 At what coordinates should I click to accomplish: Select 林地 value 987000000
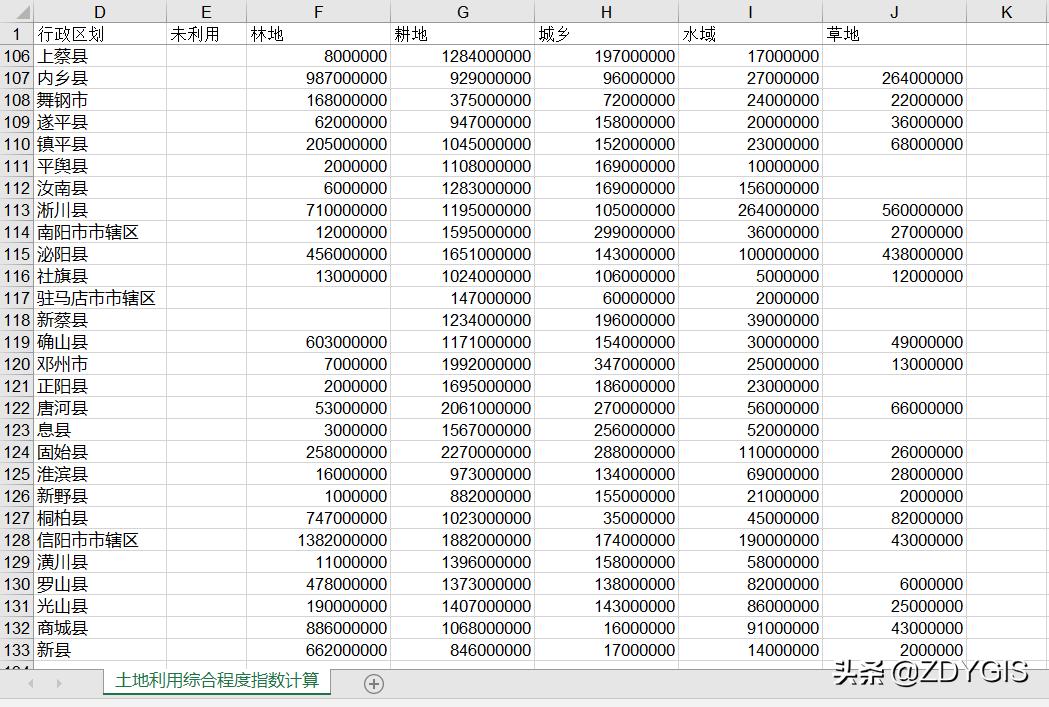click(318, 78)
